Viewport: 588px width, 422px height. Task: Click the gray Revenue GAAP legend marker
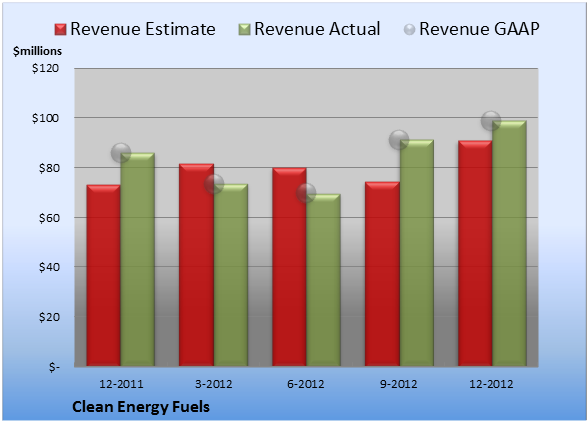pyautogui.click(x=410, y=29)
